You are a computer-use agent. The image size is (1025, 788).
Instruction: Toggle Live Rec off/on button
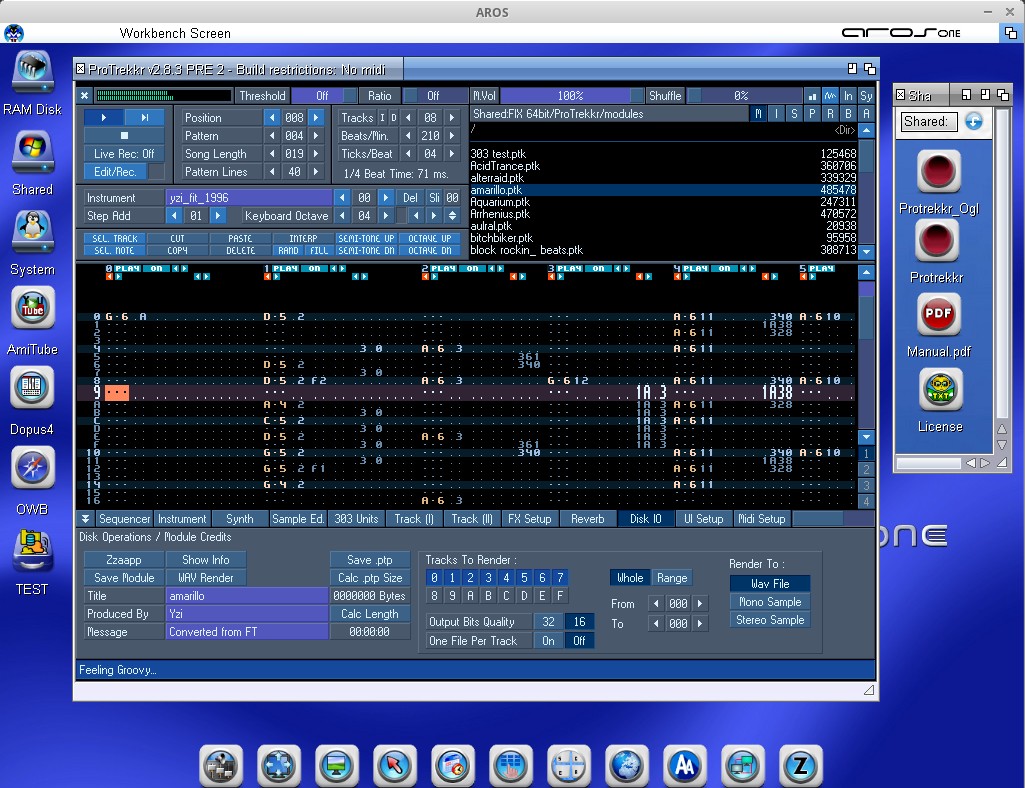124,154
